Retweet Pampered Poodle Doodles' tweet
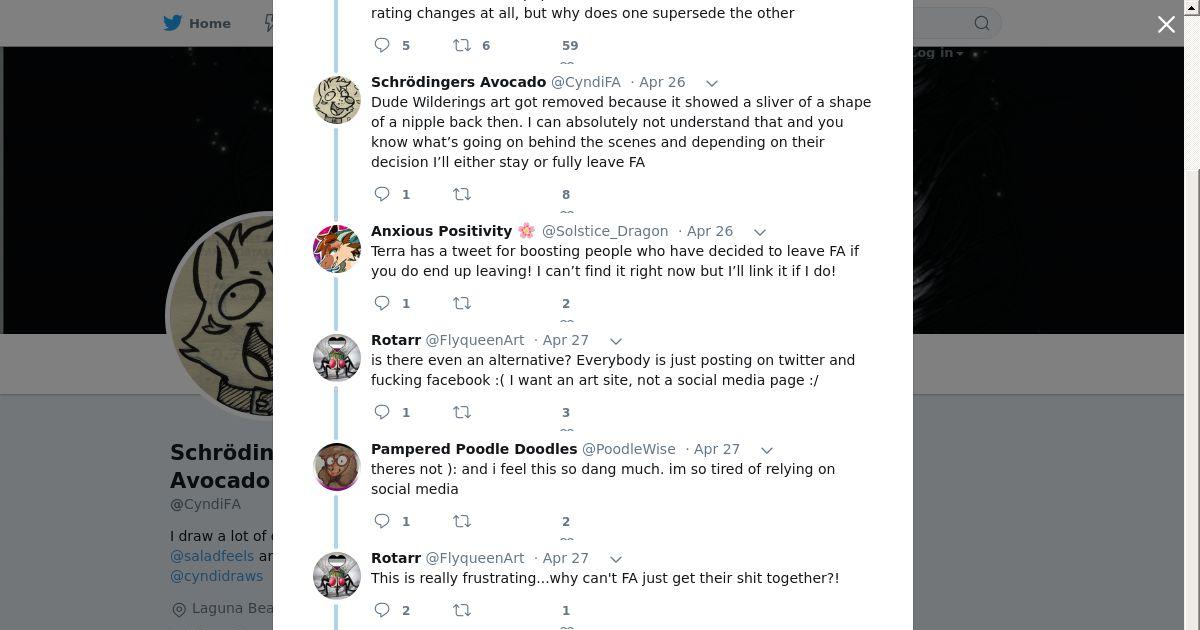1200x630 pixels. point(462,521)
